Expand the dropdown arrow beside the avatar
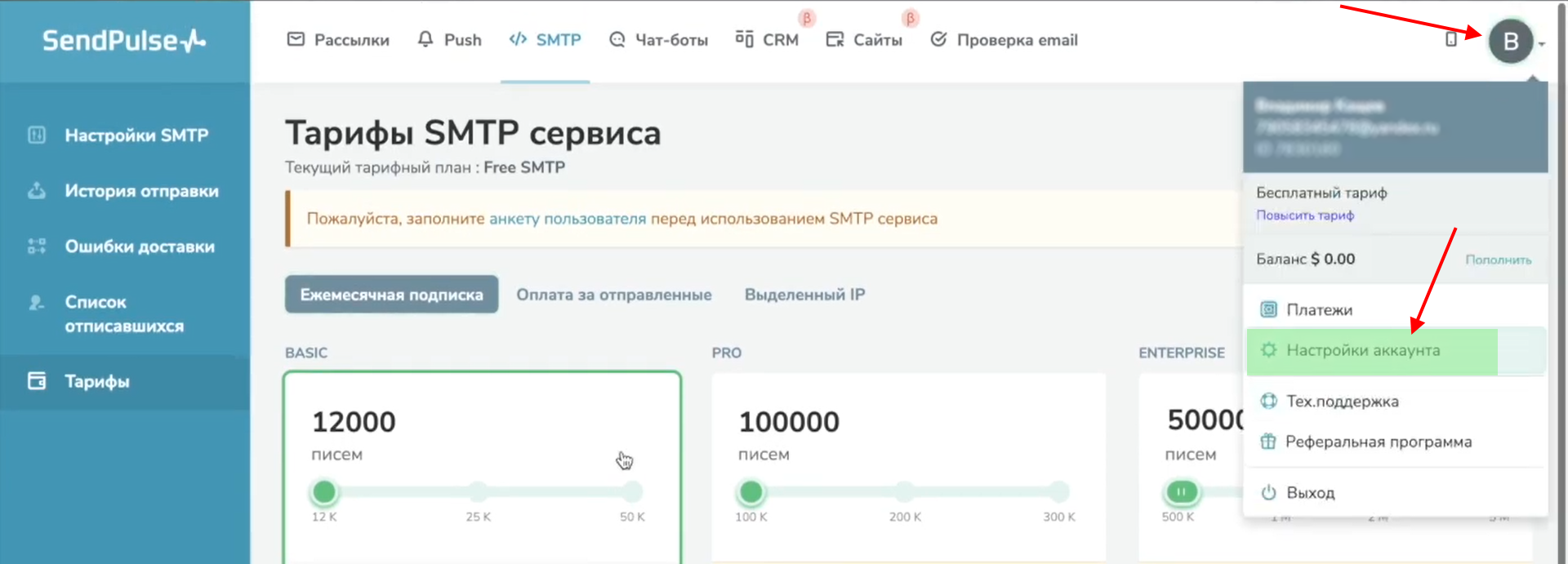 click(x=1542, y=44)
